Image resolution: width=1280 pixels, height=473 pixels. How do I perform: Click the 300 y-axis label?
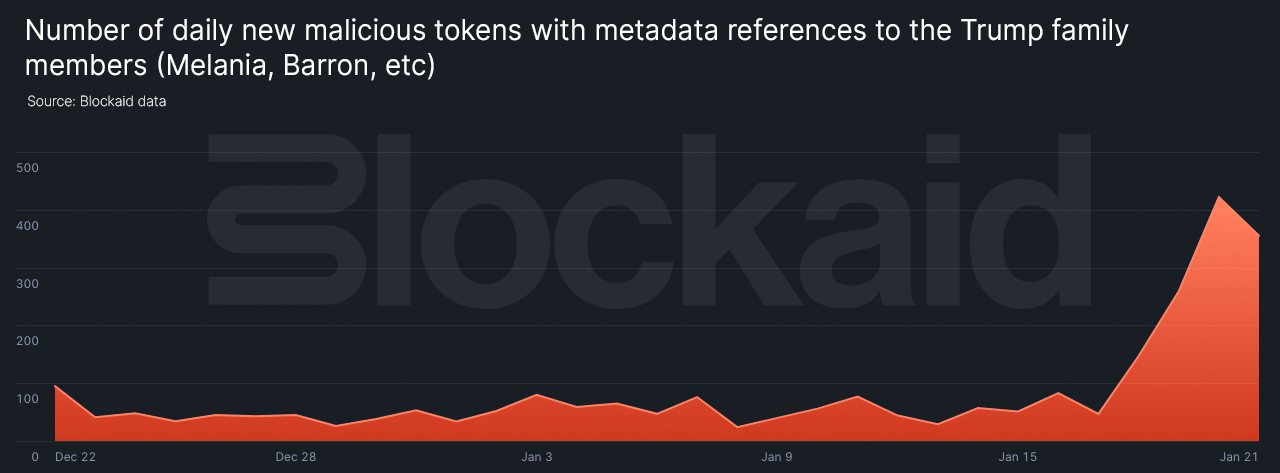pyautogui.click(x=27, y=284)
